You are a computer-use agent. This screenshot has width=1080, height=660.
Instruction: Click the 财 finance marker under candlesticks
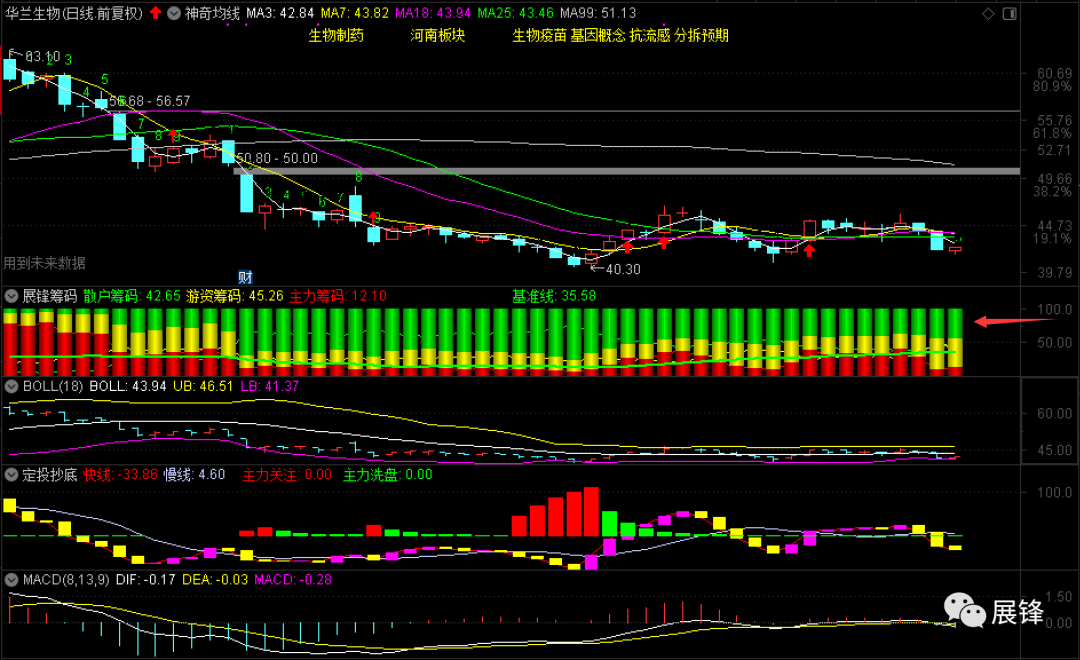coord(245,277)
